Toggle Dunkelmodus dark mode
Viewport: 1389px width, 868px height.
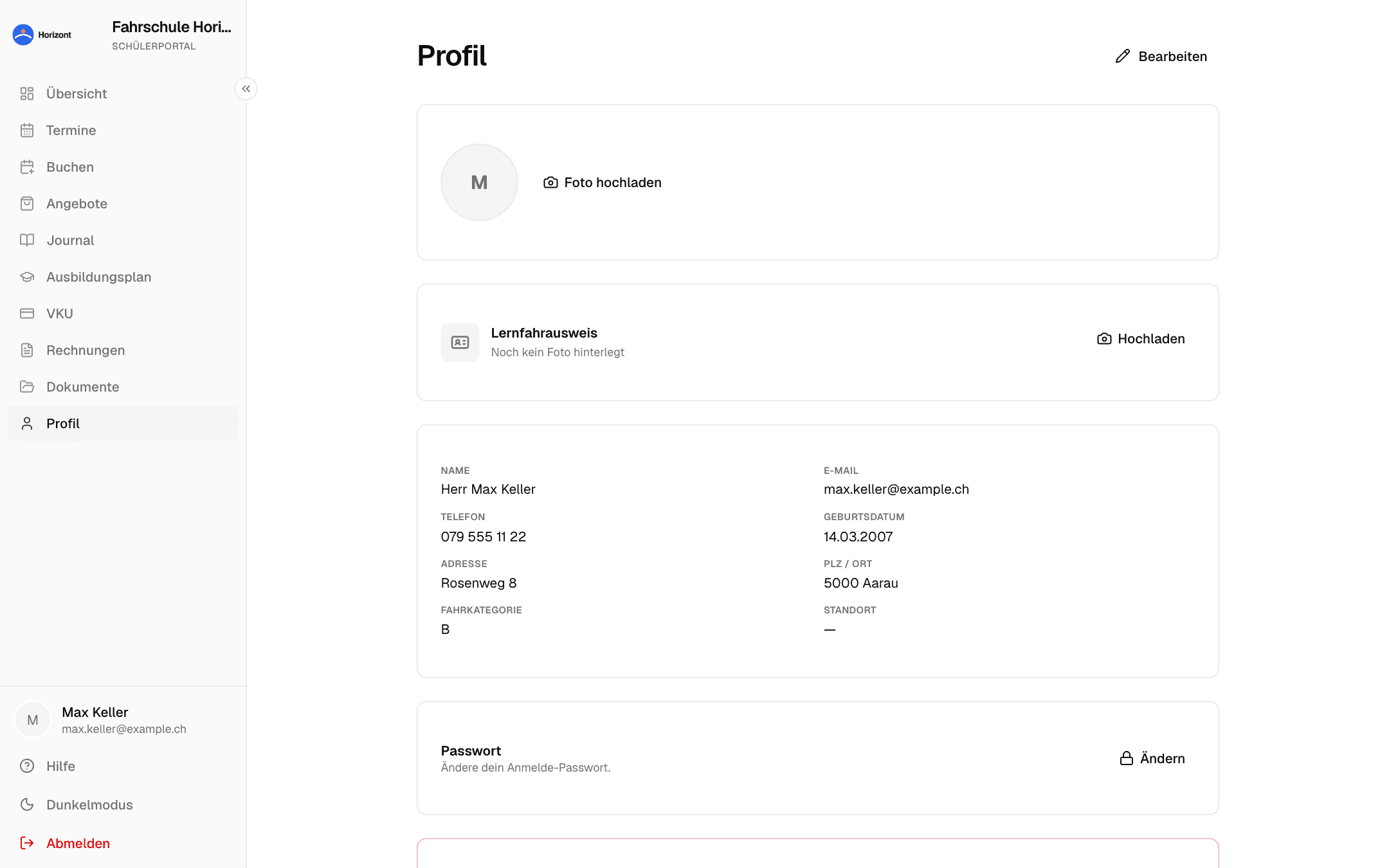coord(123,805)
